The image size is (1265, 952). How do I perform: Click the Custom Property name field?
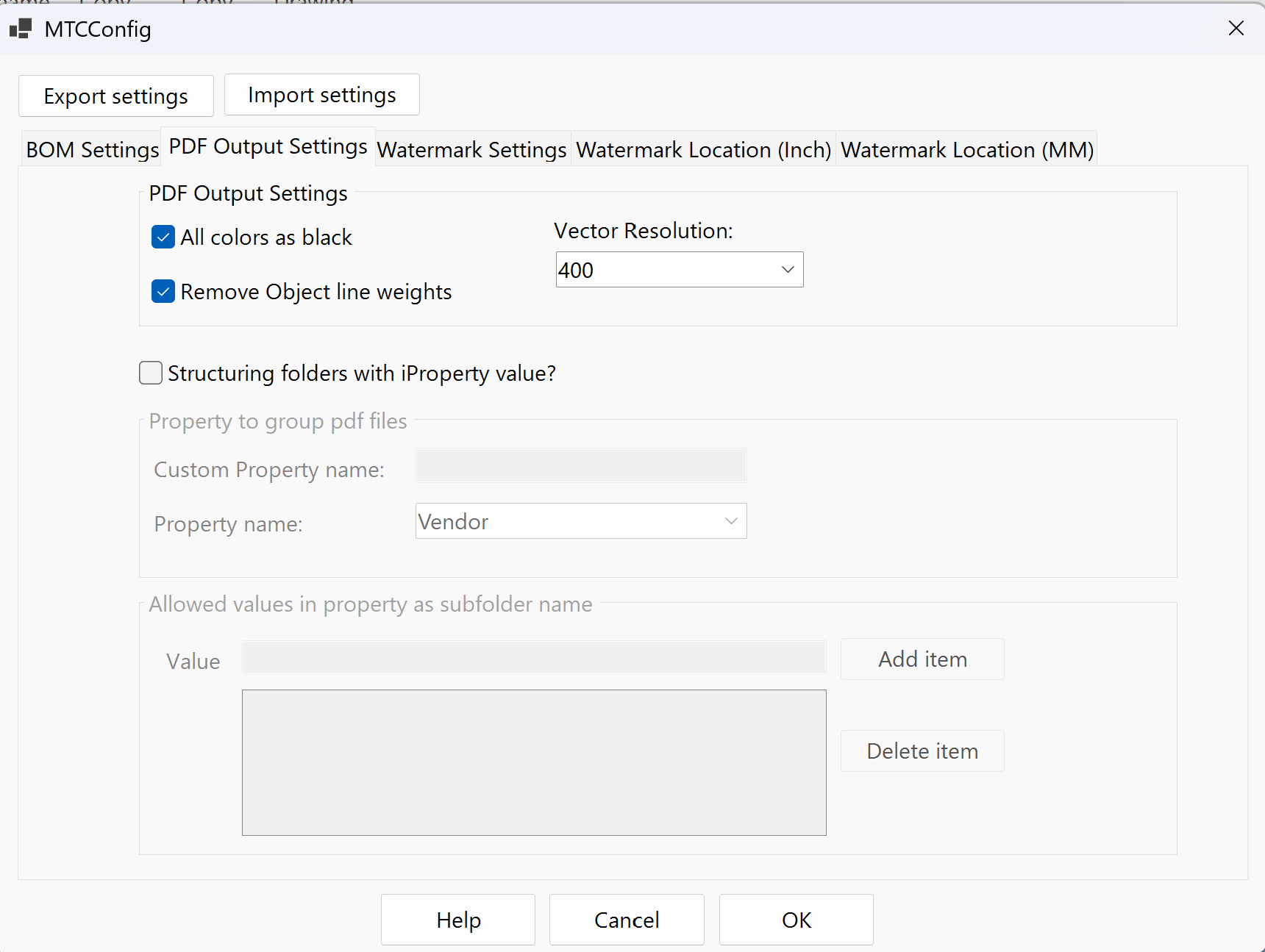tap(581, 465)
